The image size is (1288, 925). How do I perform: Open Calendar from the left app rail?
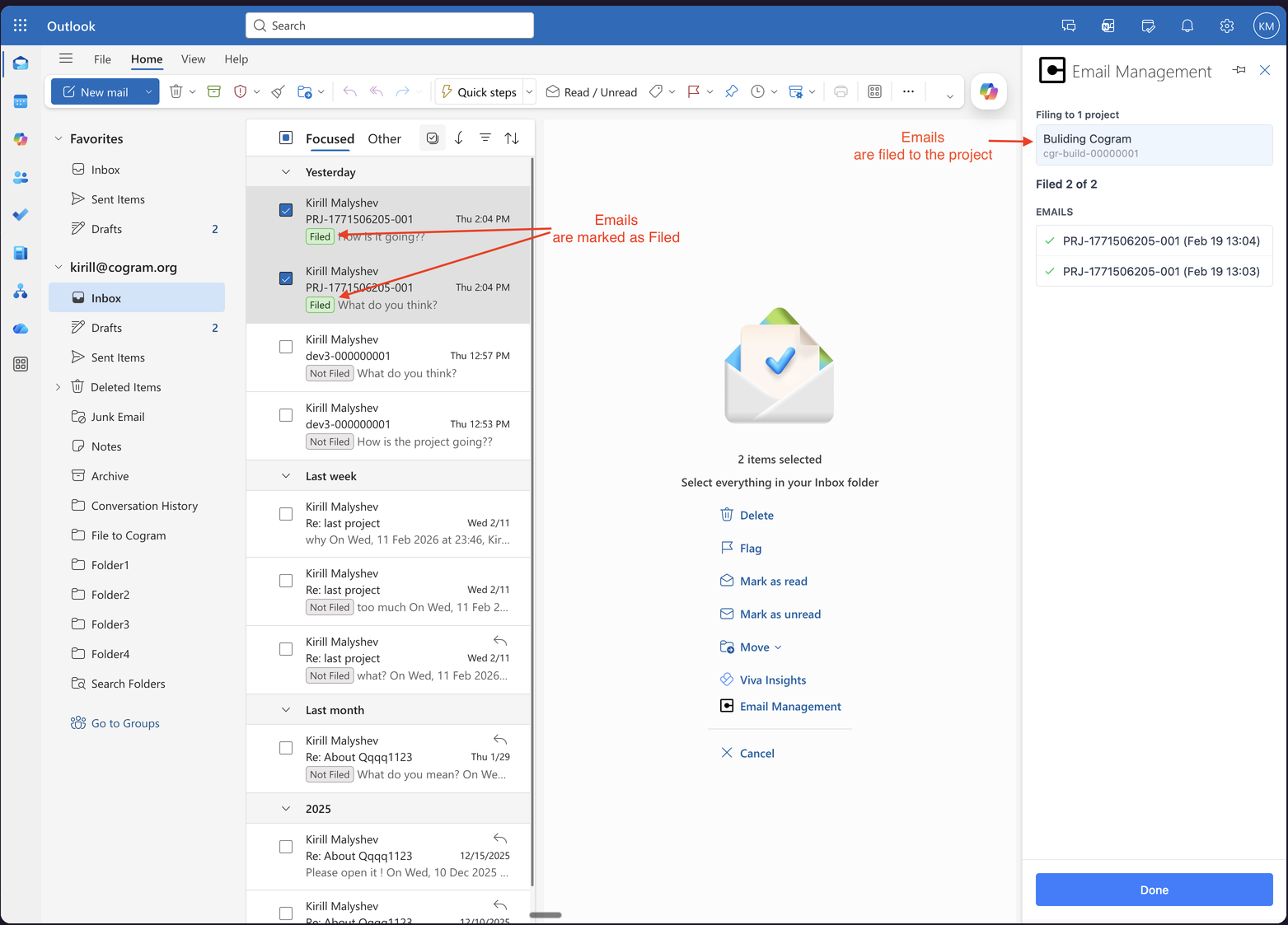(21, 101)
